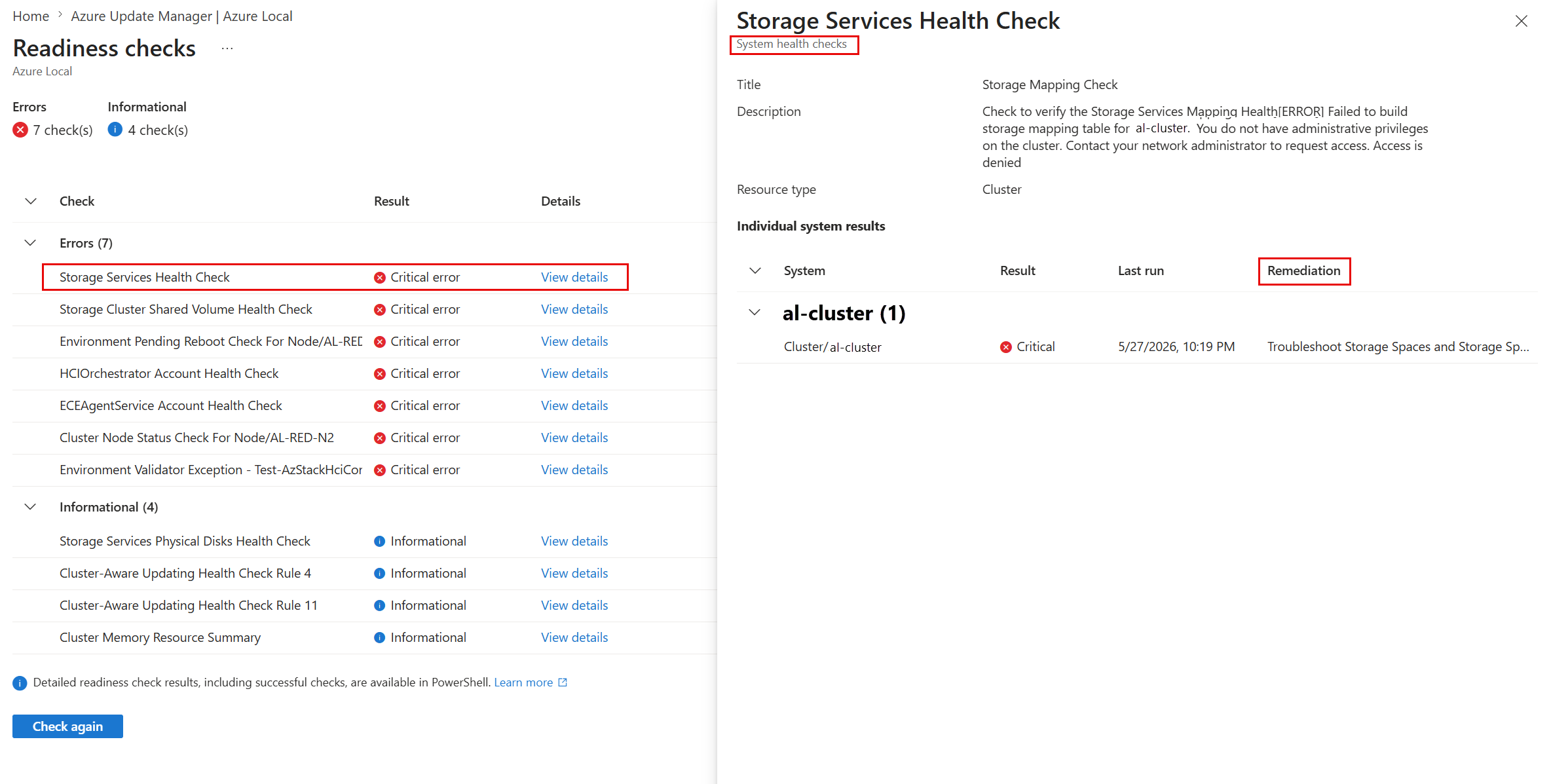Click the red error icon beside 7 check(s)

pos(20,130)
